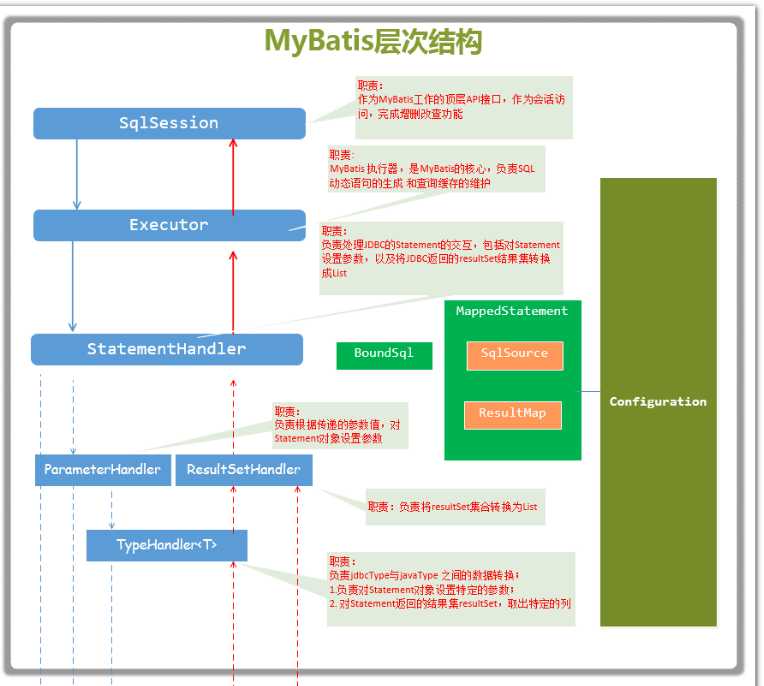Viewport: 764px width, 686px height.
Task: Click the BoundSql green box
Action: [384, 355]
